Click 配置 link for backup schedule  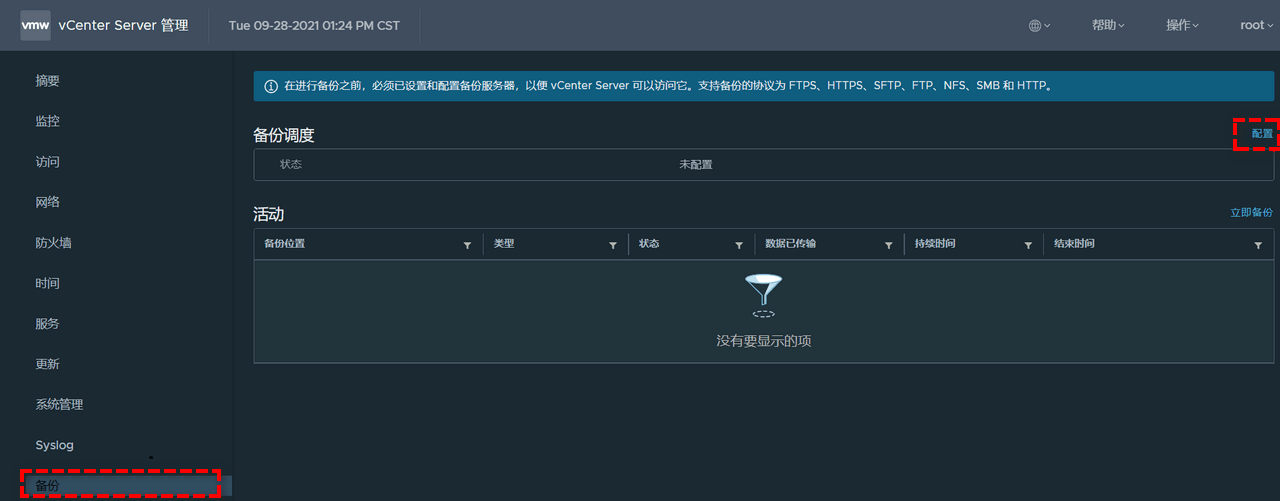click(1262, 134)
